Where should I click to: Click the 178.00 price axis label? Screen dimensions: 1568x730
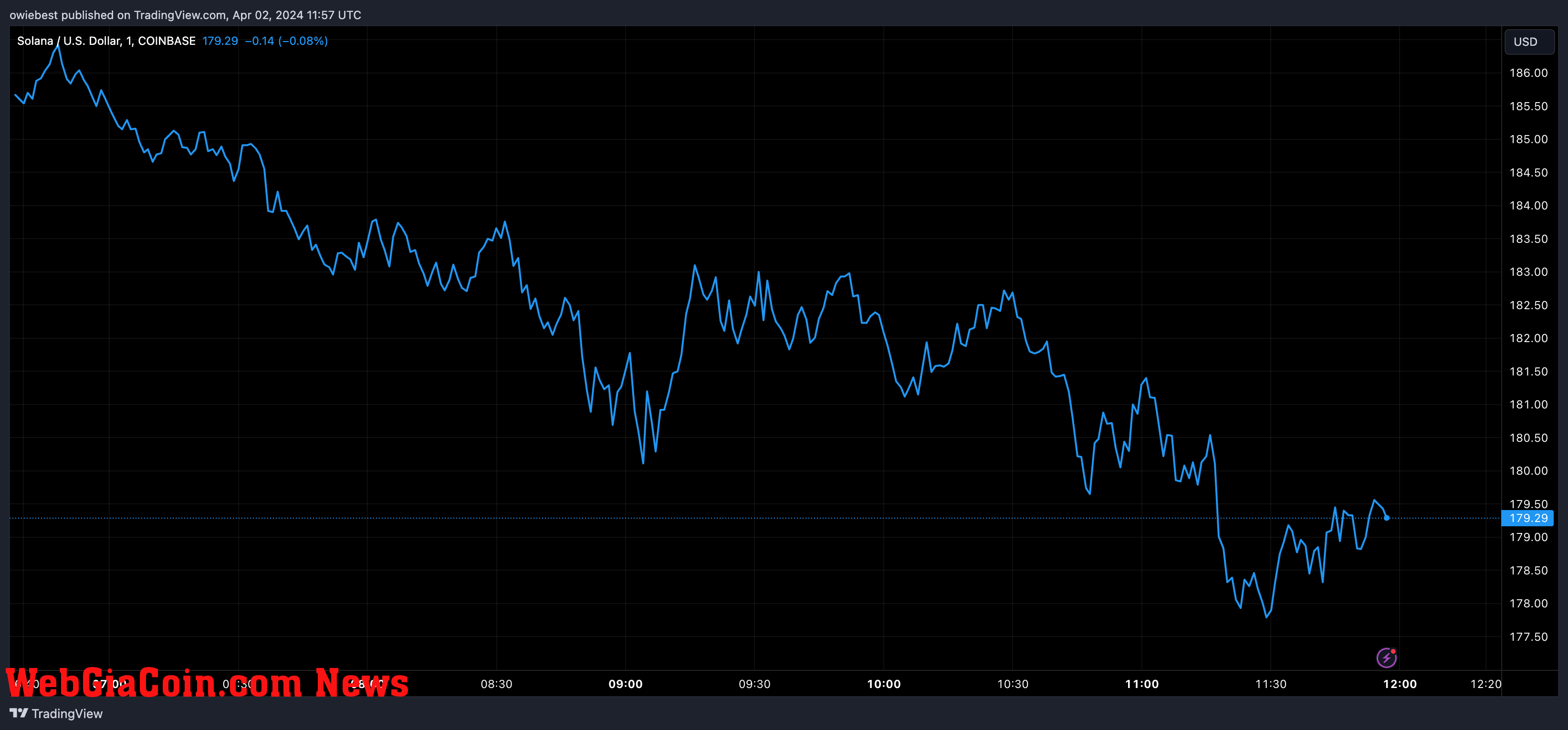coord(1528,604)
